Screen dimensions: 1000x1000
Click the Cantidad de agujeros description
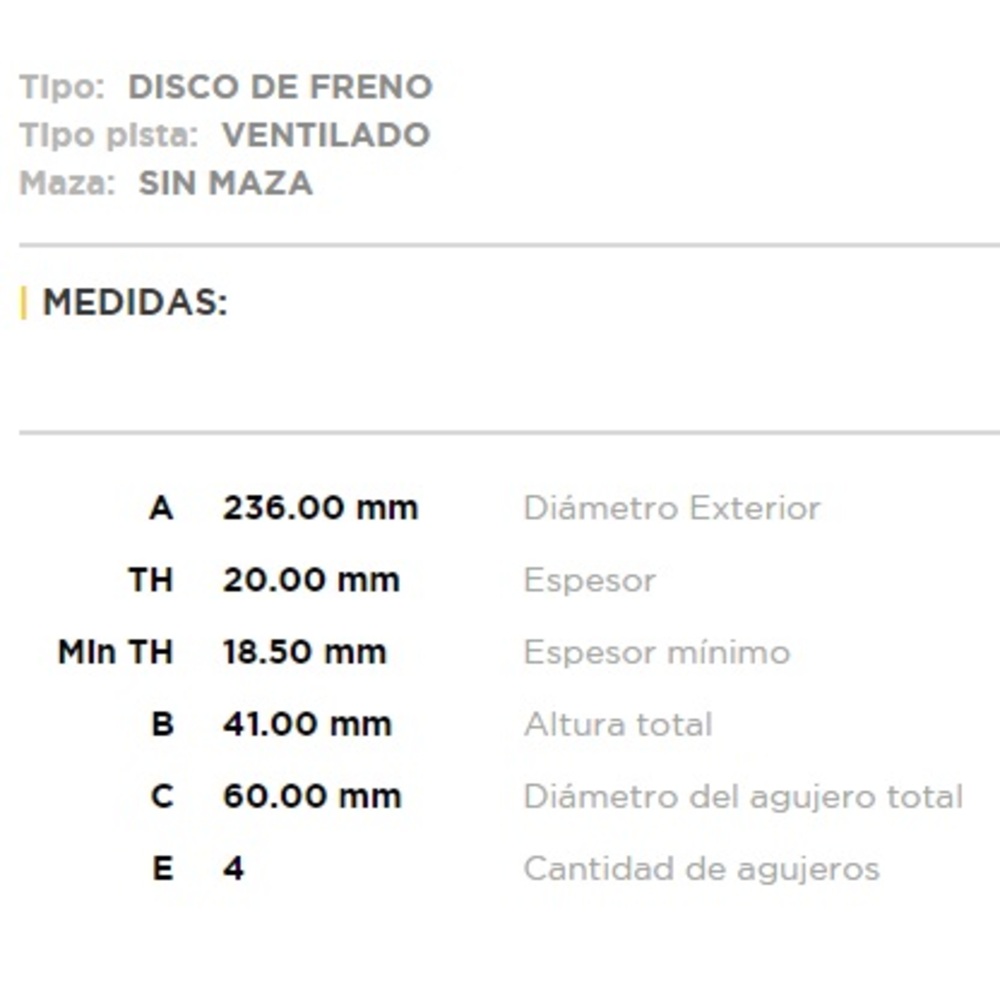pos(701,868)
